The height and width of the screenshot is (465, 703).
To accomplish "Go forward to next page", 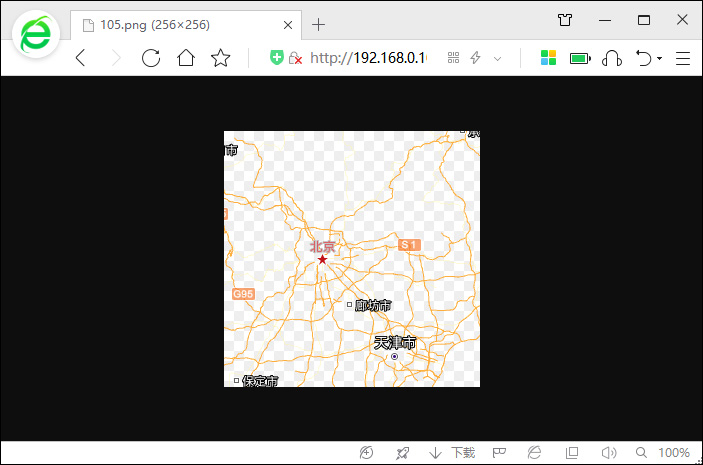I will [116, 58].
